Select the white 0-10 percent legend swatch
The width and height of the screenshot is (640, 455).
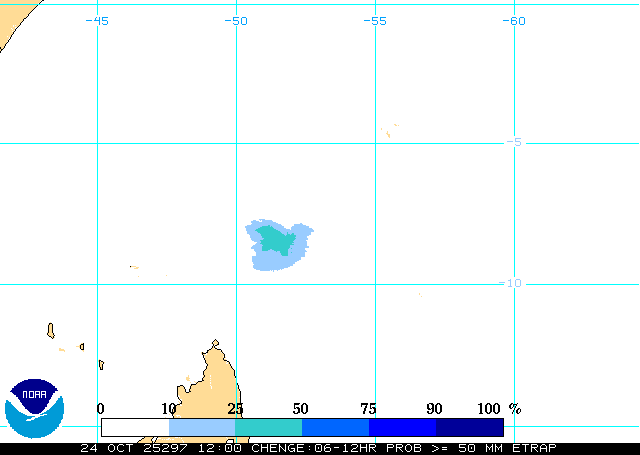134,427
